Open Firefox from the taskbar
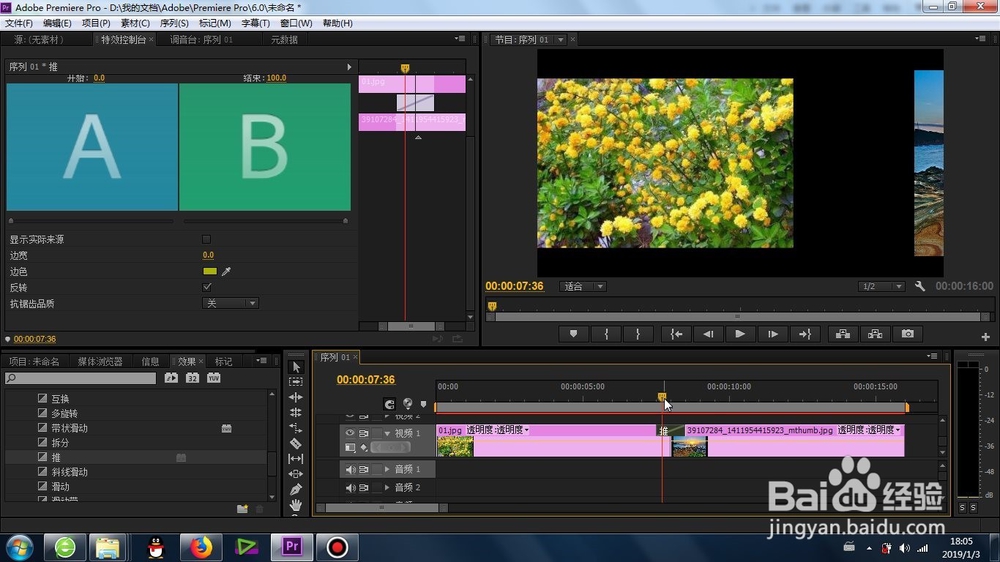The image size is (1000, 562). pos(200,547)
